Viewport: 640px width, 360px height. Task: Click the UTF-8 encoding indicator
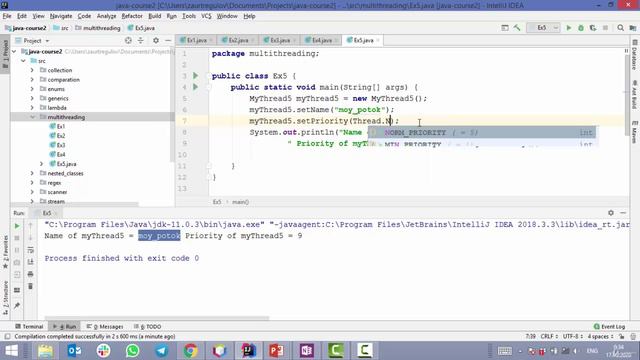pos(573,336)
